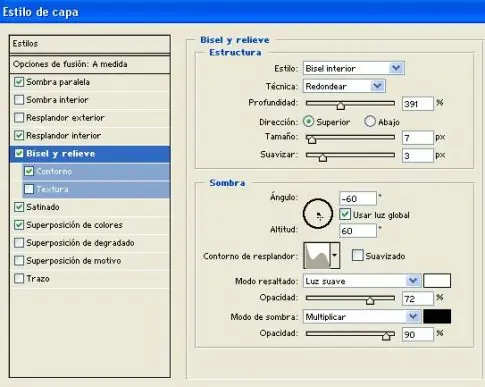Open Resplandor interior settings by its label

coord(63,135)
